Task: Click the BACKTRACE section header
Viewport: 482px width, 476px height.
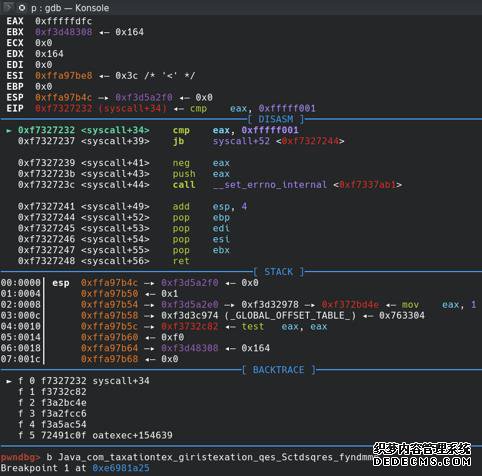Action: [278, 370]
